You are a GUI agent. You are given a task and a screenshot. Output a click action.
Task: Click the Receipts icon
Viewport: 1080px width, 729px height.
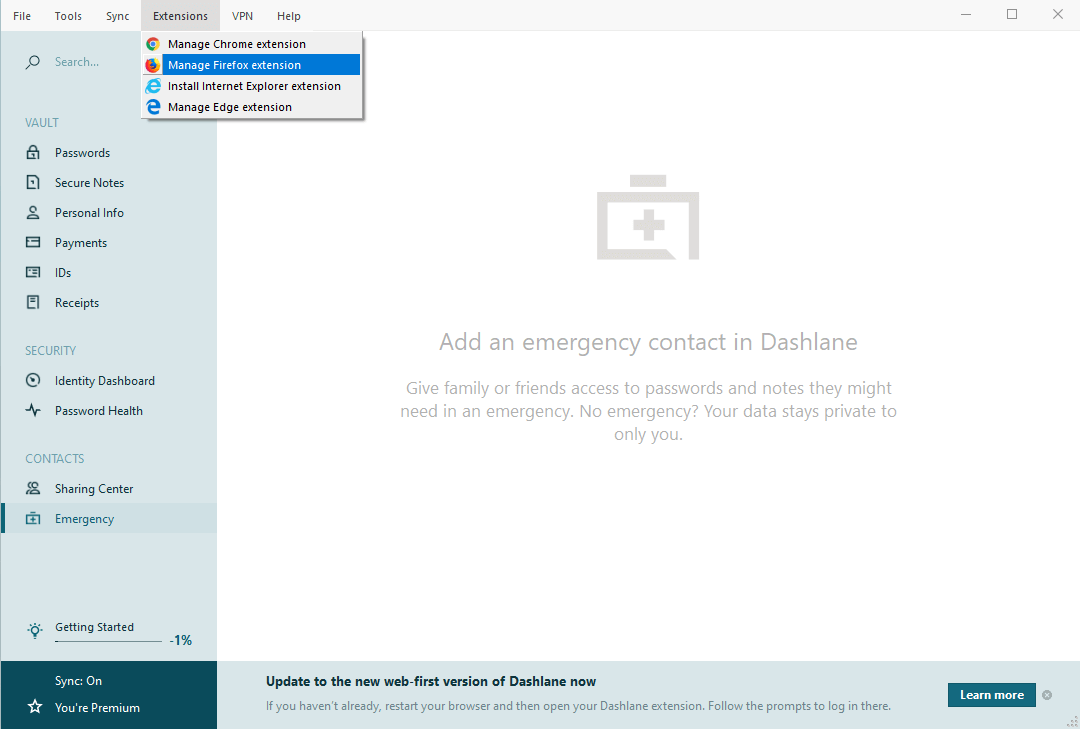[x=33, y=302]
